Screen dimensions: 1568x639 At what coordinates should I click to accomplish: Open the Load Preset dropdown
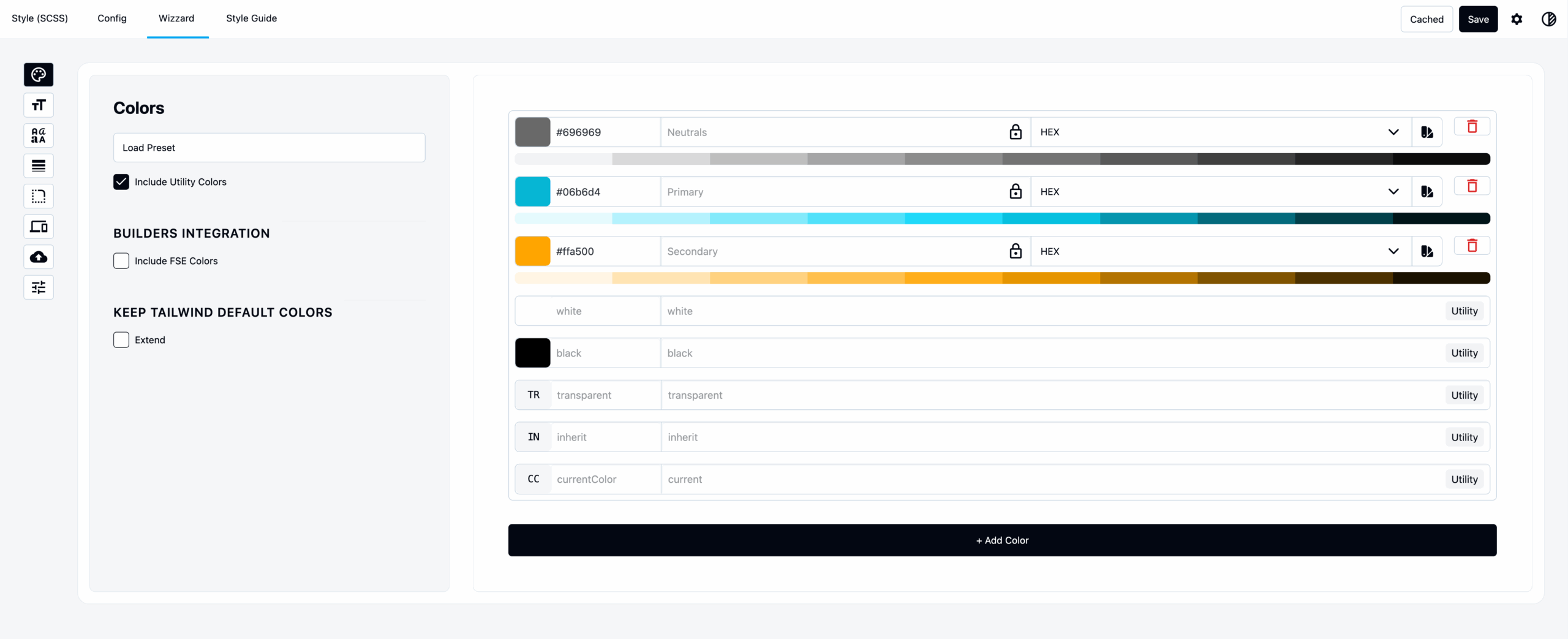click(269, 147)
